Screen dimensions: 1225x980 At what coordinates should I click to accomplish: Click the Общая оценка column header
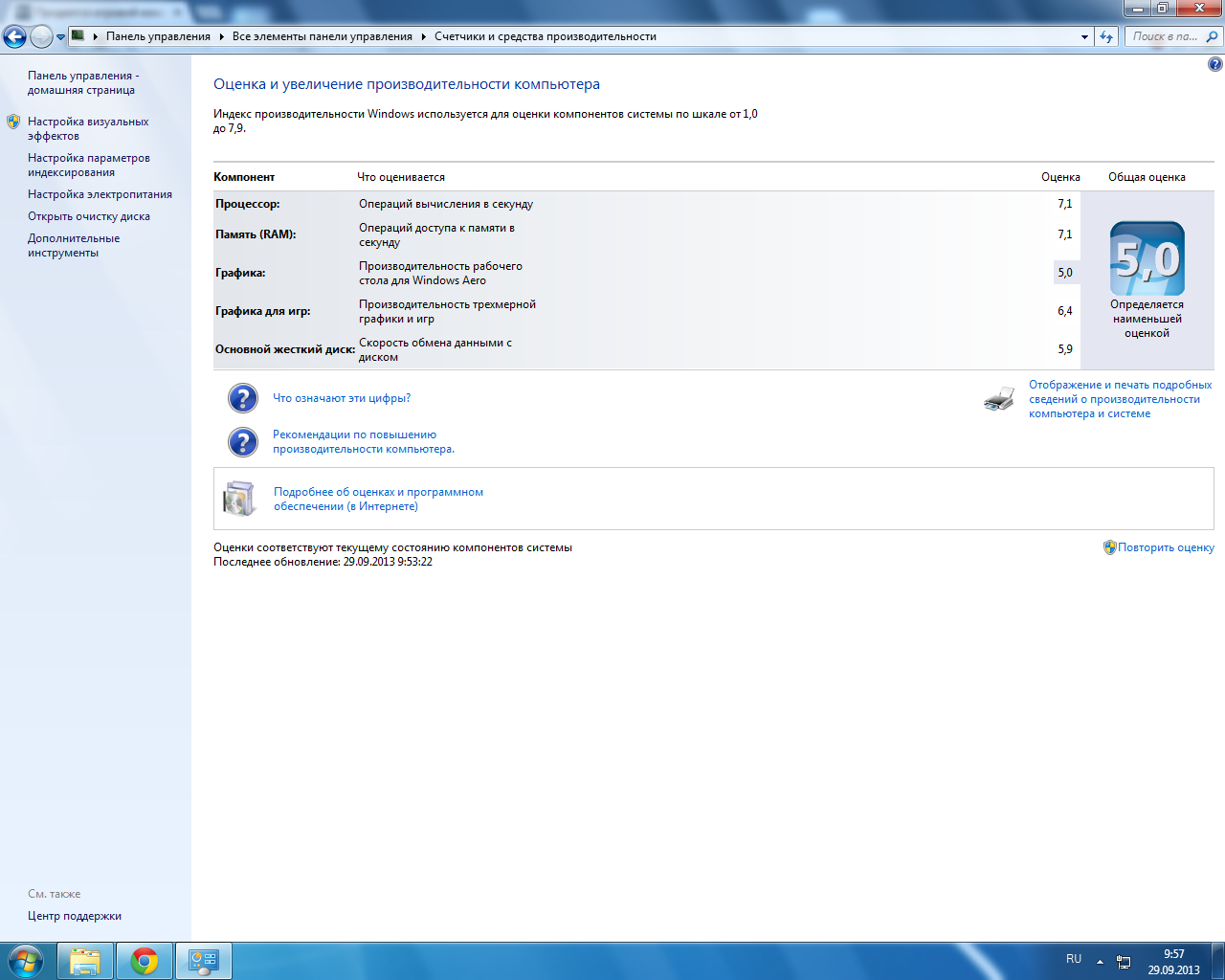click(1147, 177)
